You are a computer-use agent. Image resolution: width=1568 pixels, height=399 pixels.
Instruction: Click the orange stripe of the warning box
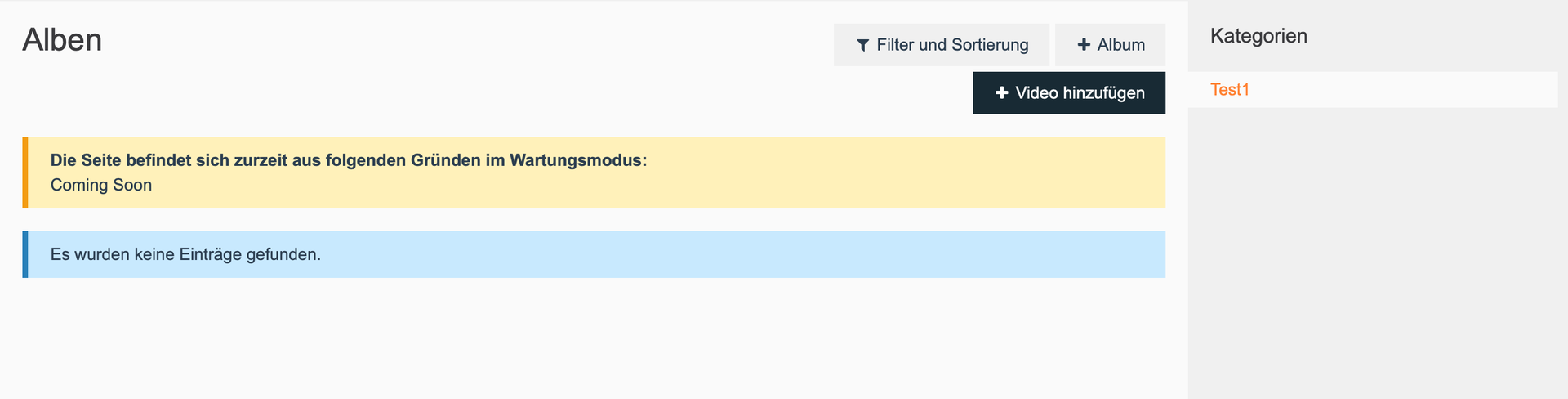point(25,173)
